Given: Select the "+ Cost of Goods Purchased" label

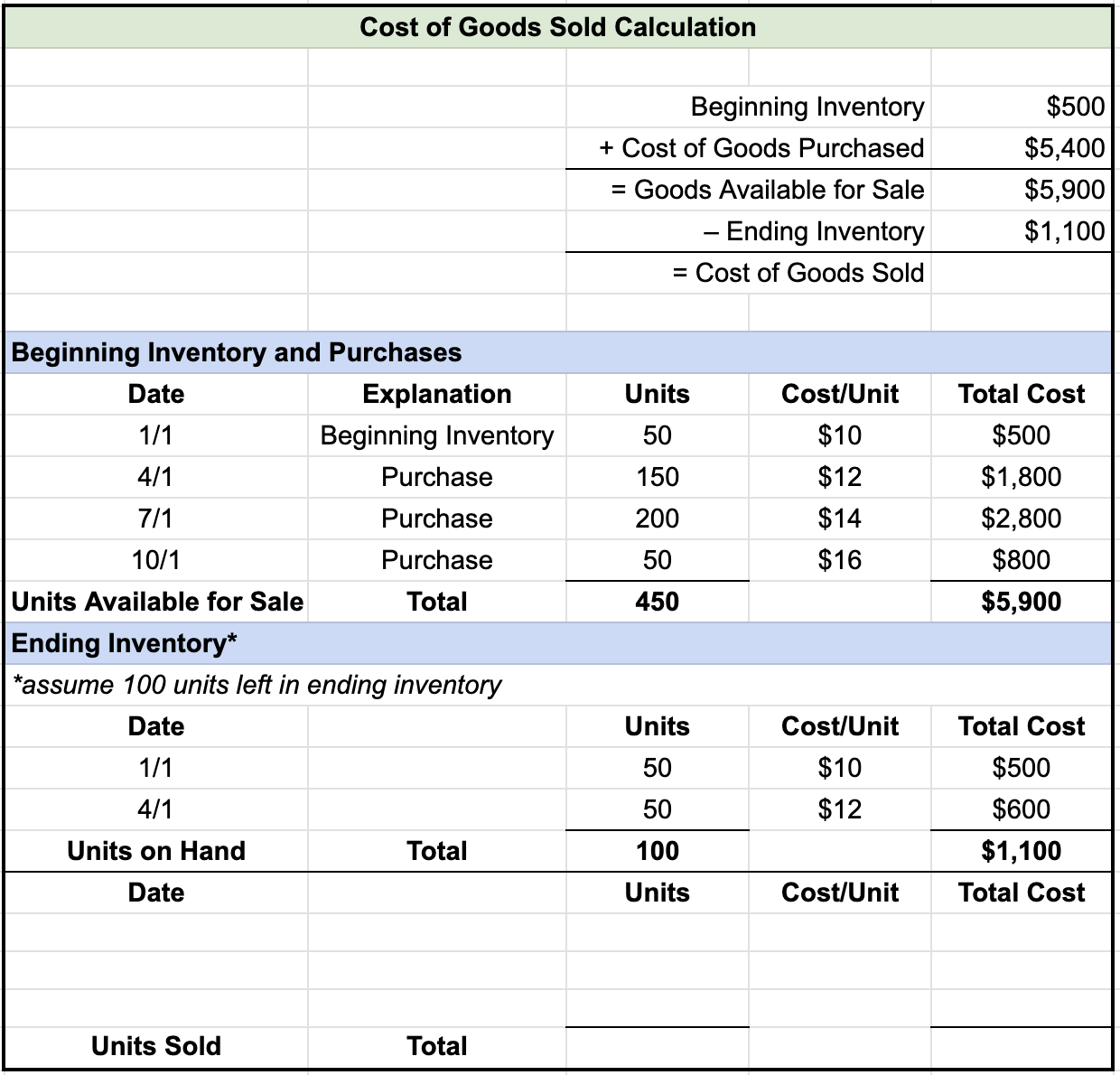Looking at the screenshot, I should pos(763,148).
